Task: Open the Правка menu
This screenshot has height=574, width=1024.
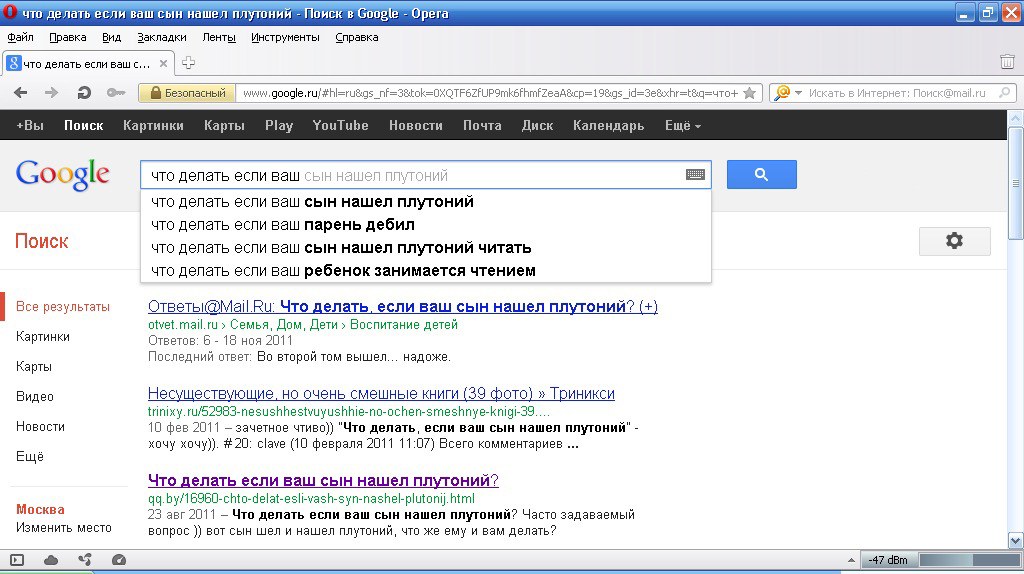Action: (68, 37)
